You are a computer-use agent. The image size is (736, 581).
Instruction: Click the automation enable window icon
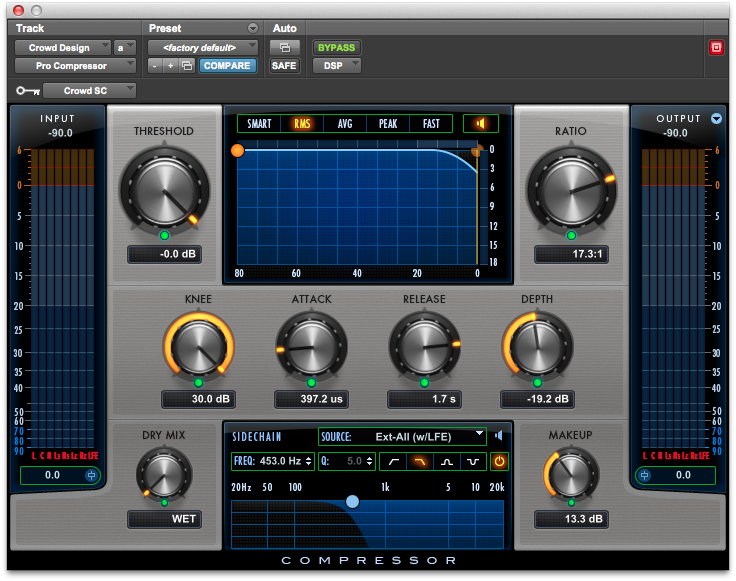(x=284, y=47)
